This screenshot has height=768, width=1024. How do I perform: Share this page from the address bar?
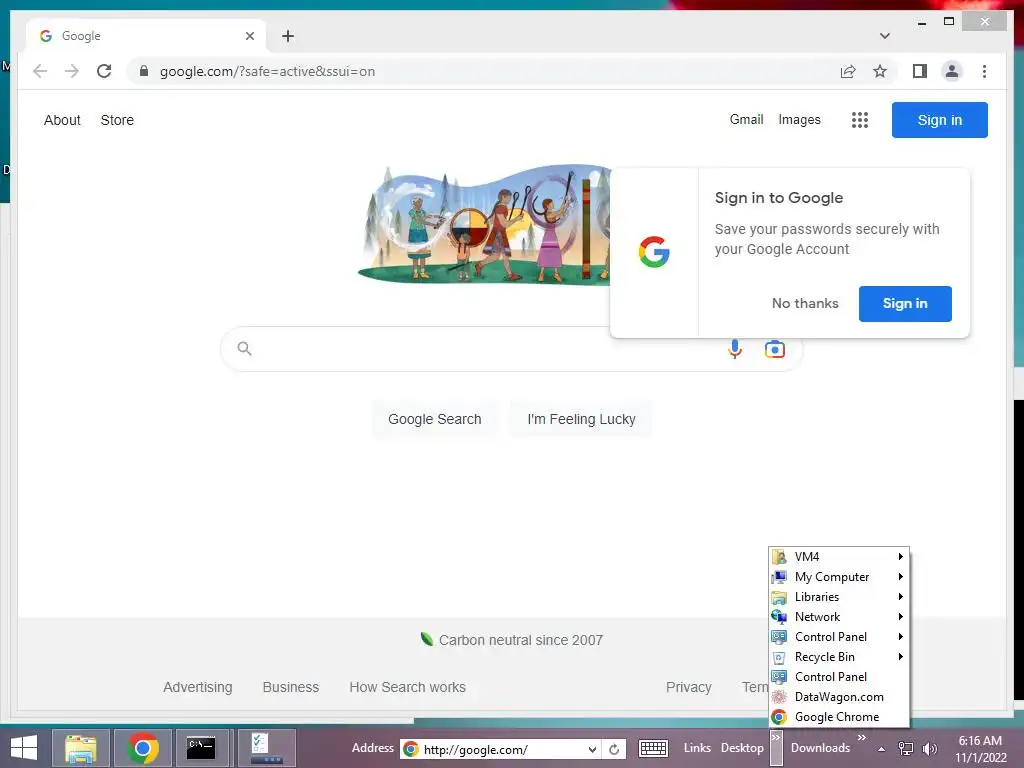[848, 71]
